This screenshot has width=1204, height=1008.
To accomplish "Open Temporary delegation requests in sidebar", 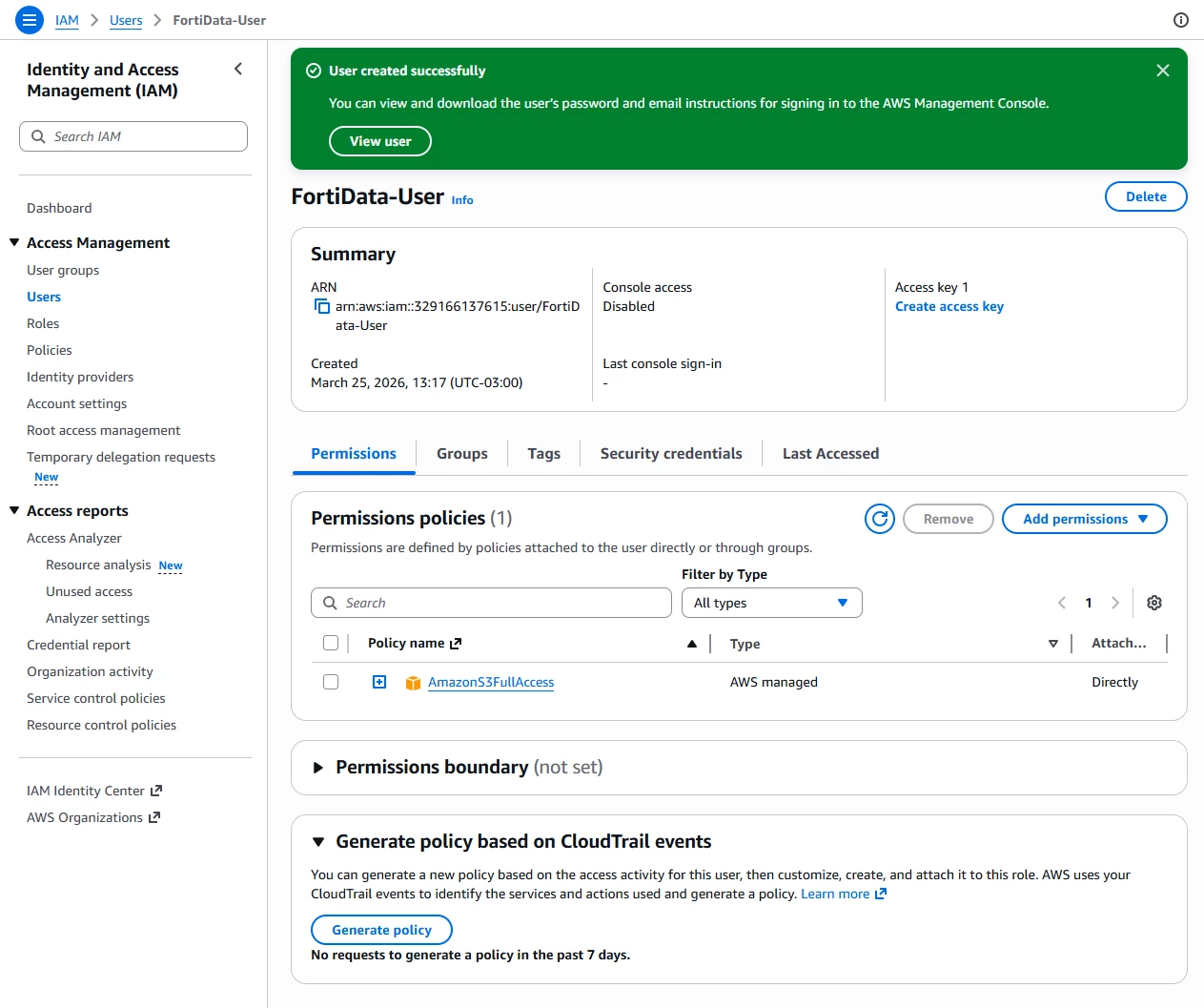I will (121, 457).
